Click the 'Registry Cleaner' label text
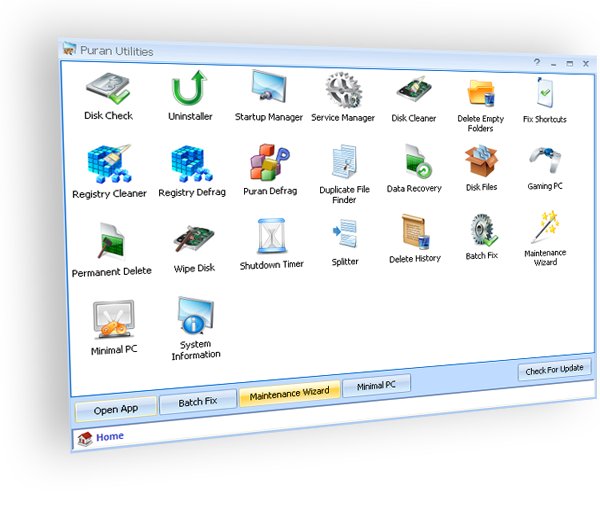Image resolution: width=600 pixels, height=524 pixels. [109, 194]
